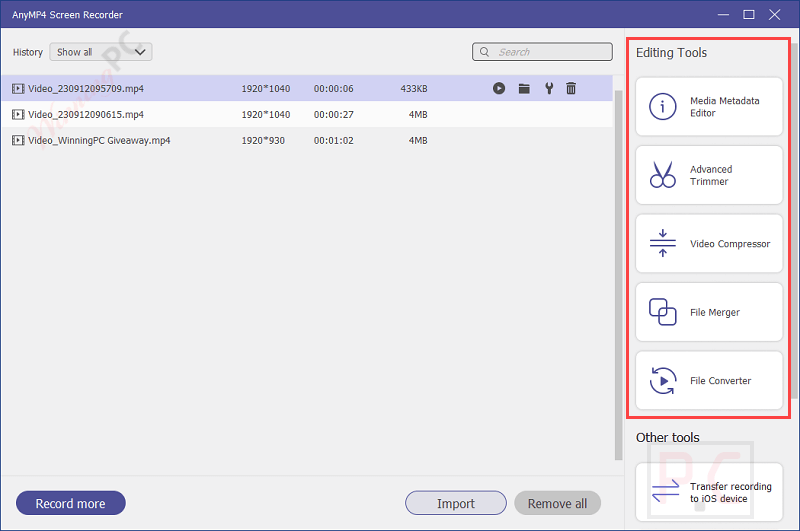800x531 pixels.
Task: Click the History label
Action: (x=28, y=52)
